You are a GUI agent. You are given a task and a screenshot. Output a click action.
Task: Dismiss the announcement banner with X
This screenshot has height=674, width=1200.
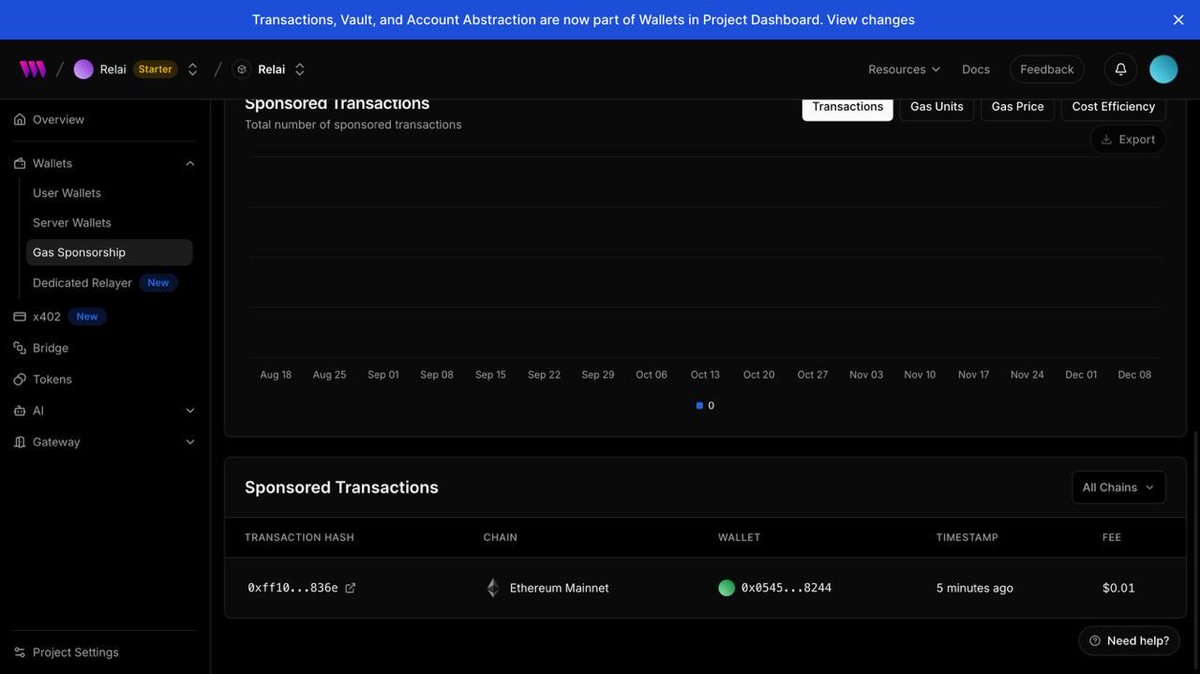(1179, 20)
